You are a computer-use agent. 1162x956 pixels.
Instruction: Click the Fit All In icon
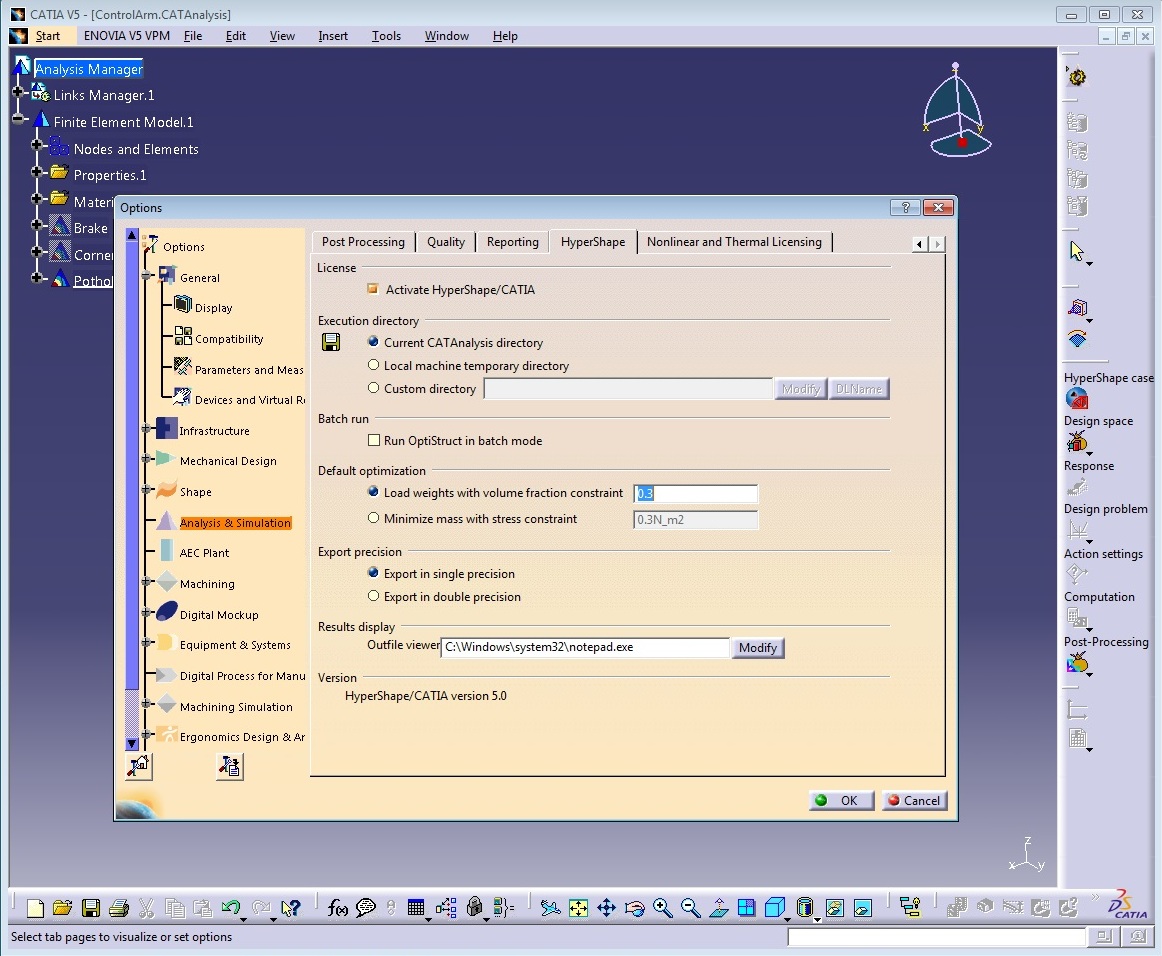point(578,908)
